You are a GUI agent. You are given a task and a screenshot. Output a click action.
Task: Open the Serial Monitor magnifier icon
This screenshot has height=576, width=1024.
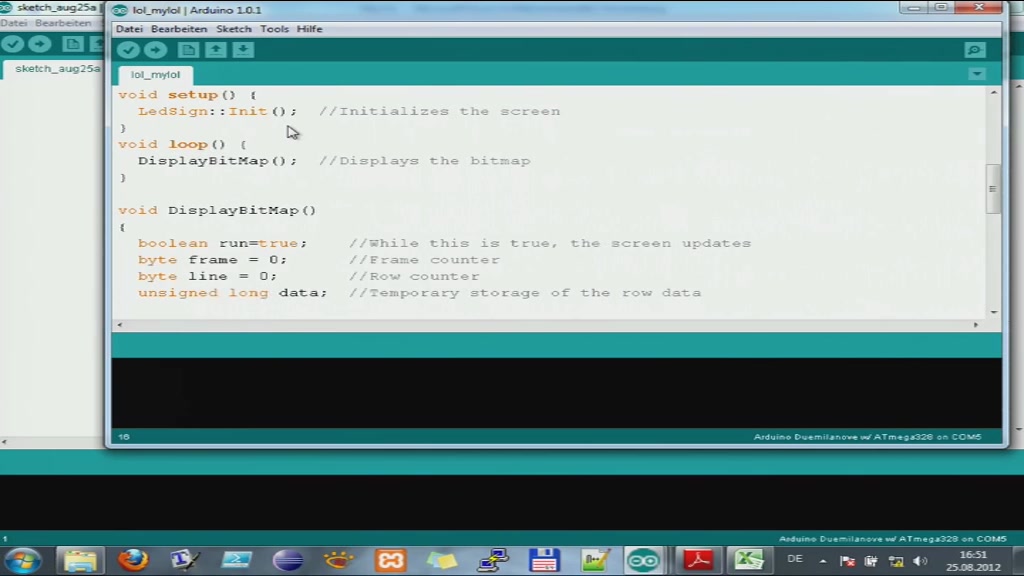point(974,50)
